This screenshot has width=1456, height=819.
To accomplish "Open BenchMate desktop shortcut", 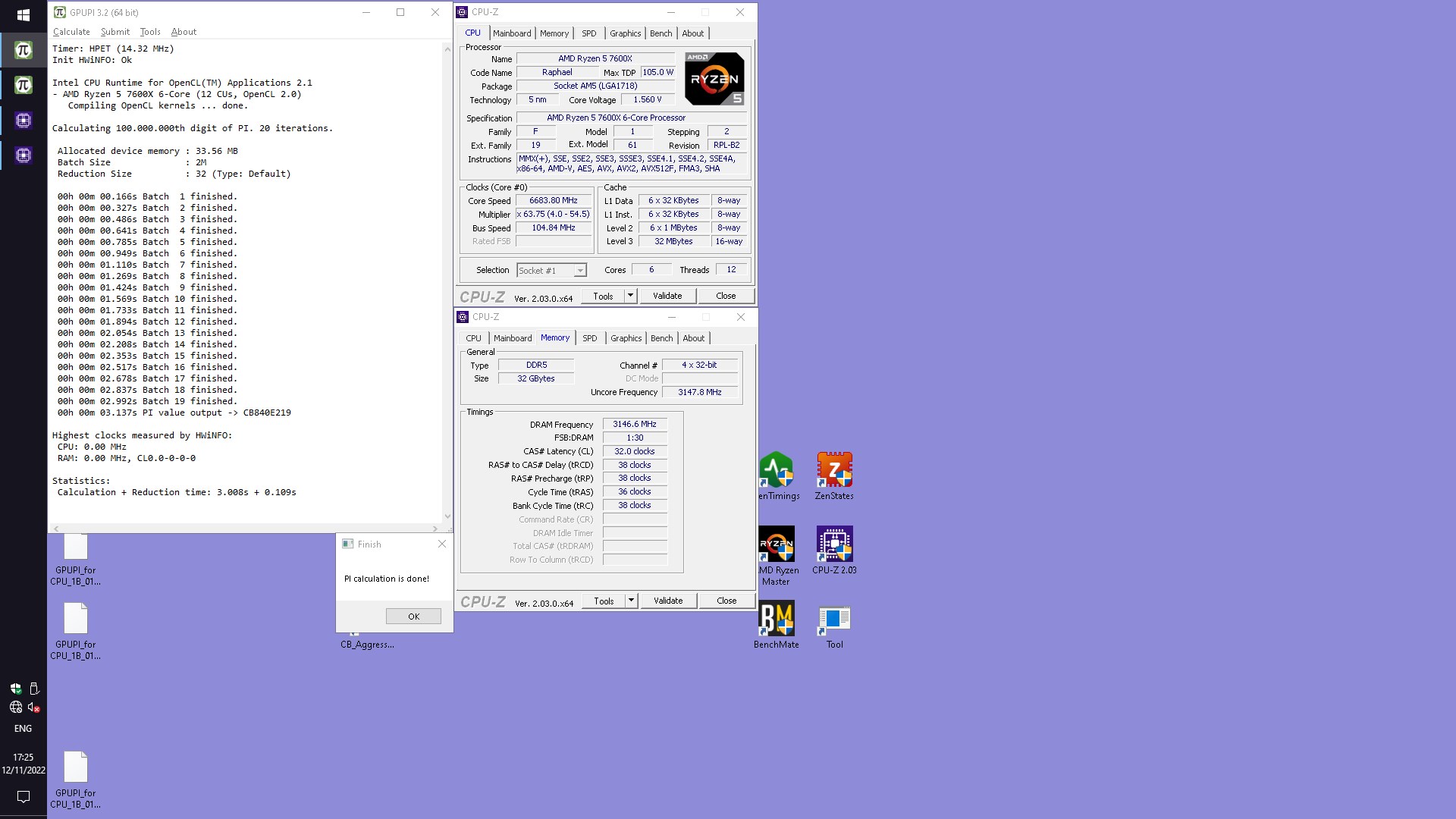I will click(x=776, y=625).
